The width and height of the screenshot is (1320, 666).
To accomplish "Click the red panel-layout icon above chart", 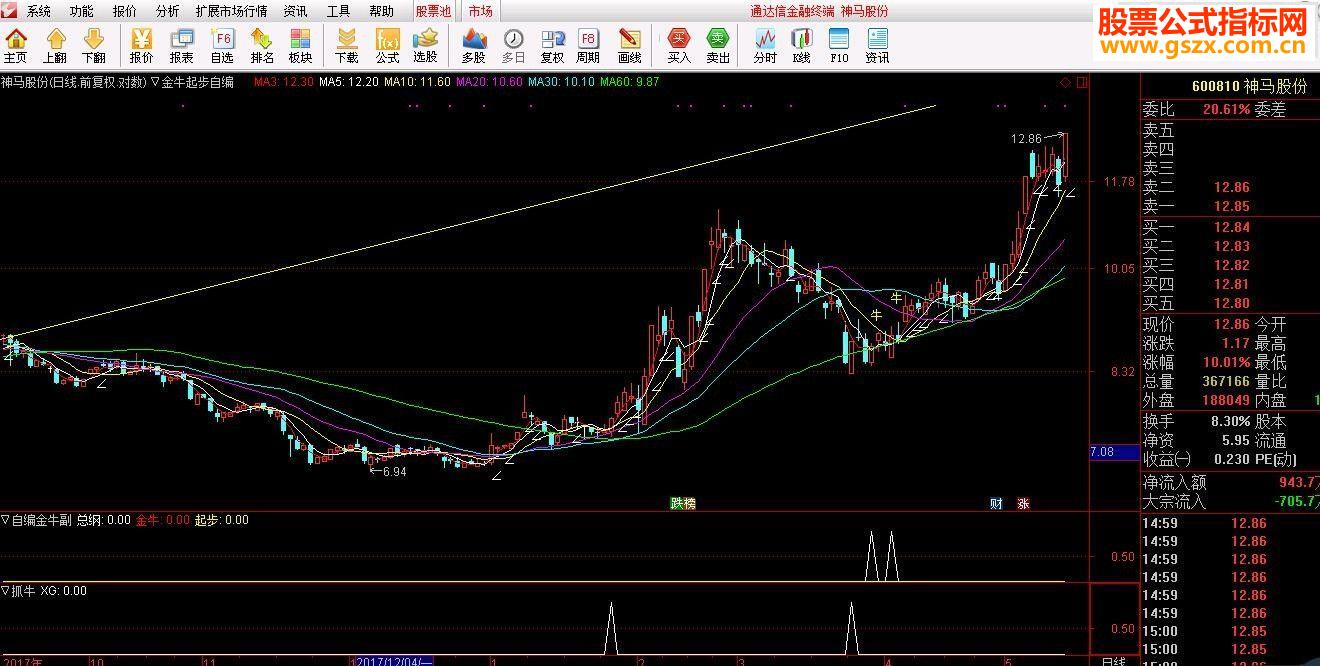I will click(x=1081, y=82).
